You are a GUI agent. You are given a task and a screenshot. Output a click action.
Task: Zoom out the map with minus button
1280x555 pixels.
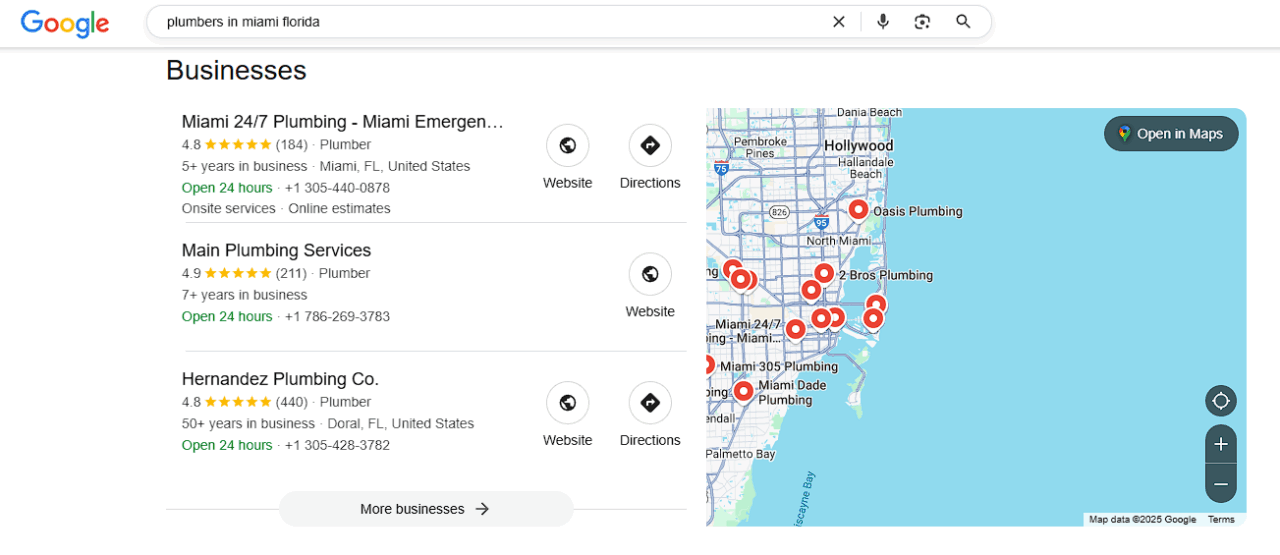click(x=1221, y=484)
